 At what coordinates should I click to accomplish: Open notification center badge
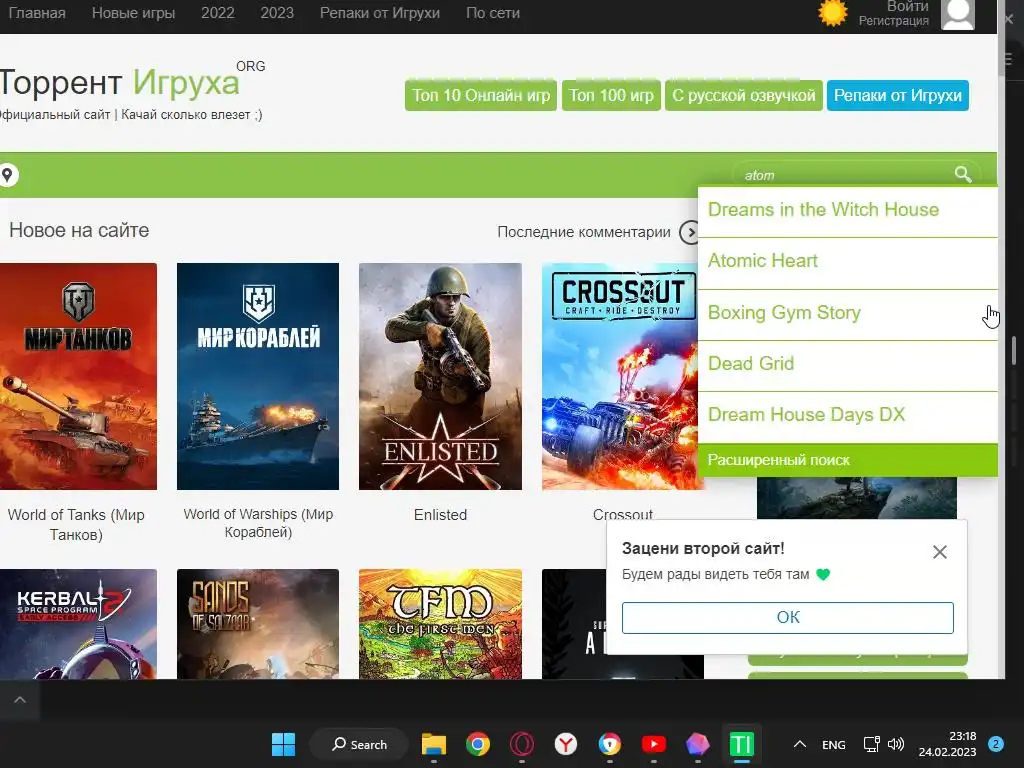tap(996, 744)
